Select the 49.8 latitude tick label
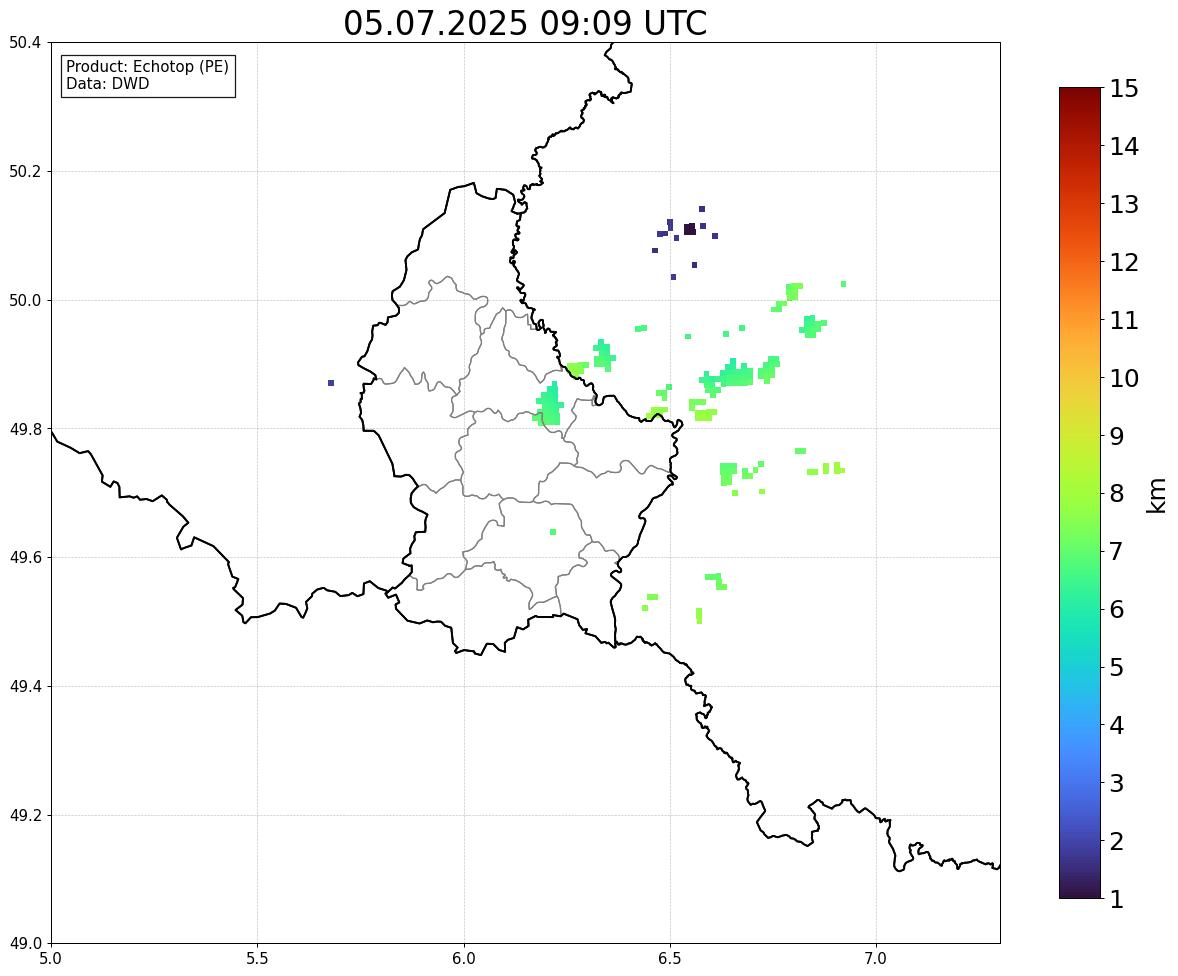 click(25, 429)
